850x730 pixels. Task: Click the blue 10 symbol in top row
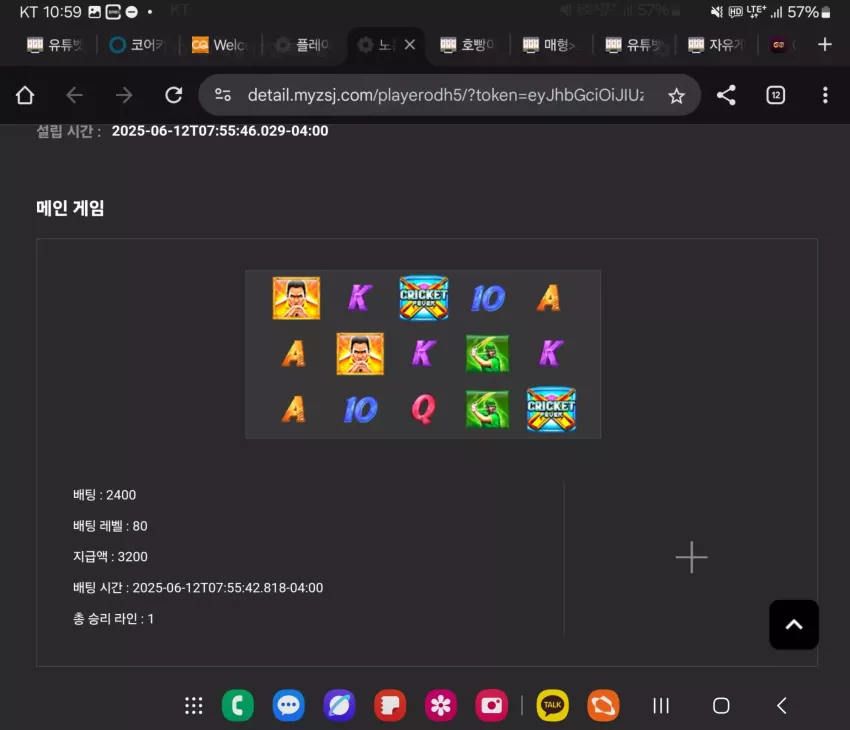point(488,298)
